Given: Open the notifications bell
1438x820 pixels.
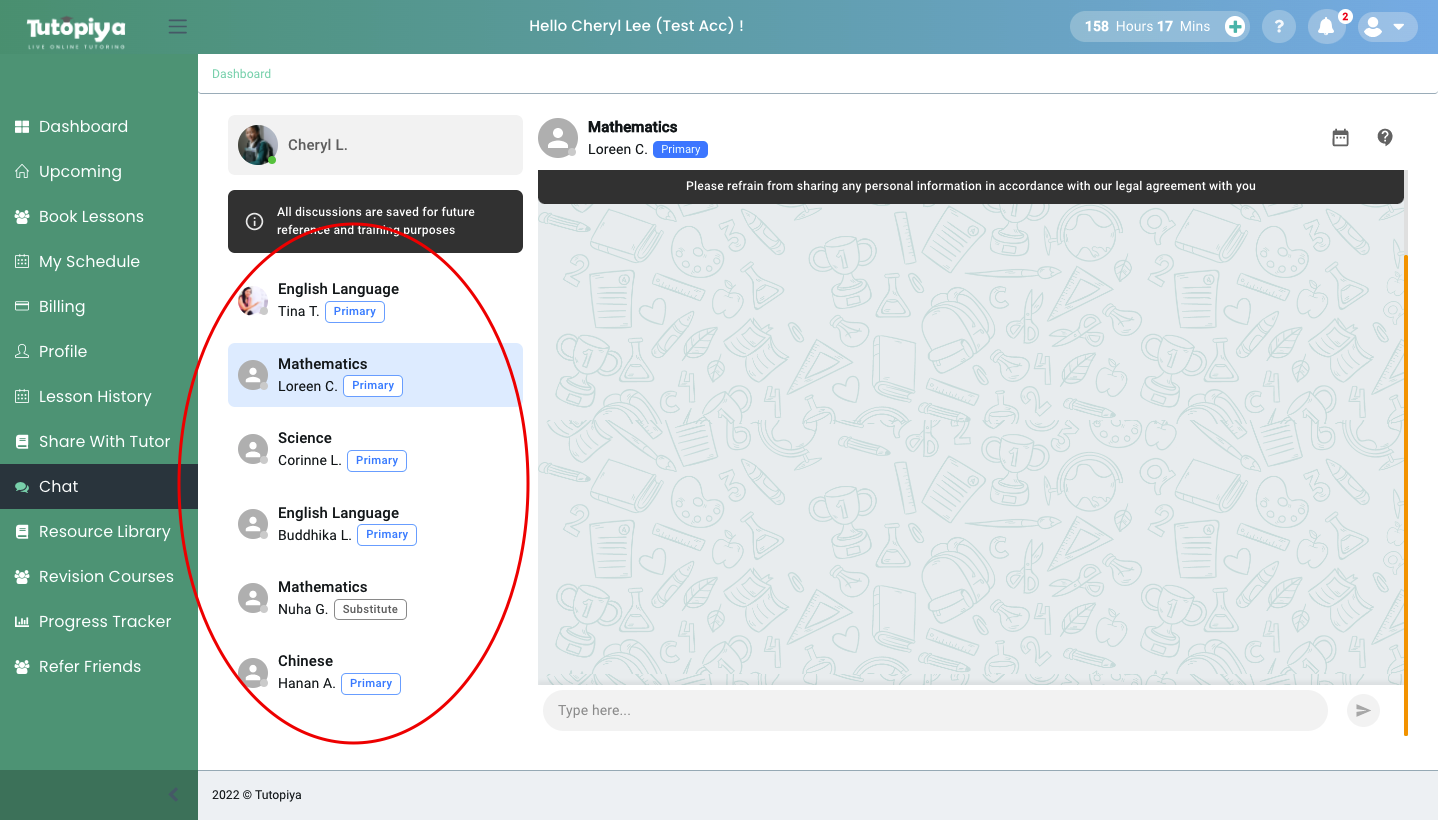Looking at the screenshot, I should tap(1326, 27).
